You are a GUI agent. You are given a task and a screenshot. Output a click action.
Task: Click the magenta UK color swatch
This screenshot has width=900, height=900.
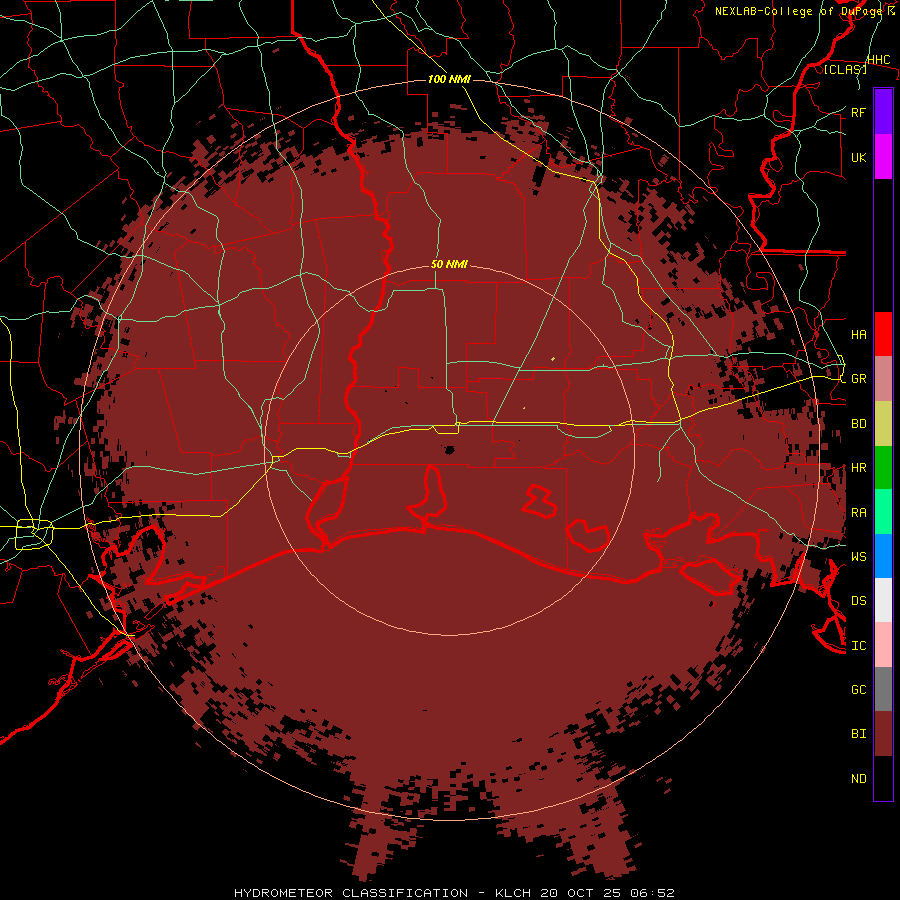(883, 157)
